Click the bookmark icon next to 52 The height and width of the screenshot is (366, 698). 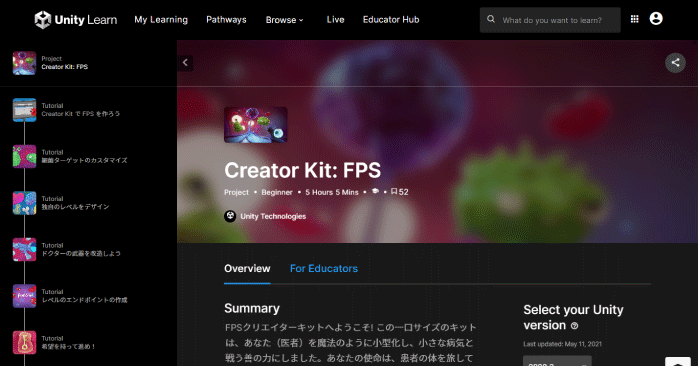coord(394,191)
